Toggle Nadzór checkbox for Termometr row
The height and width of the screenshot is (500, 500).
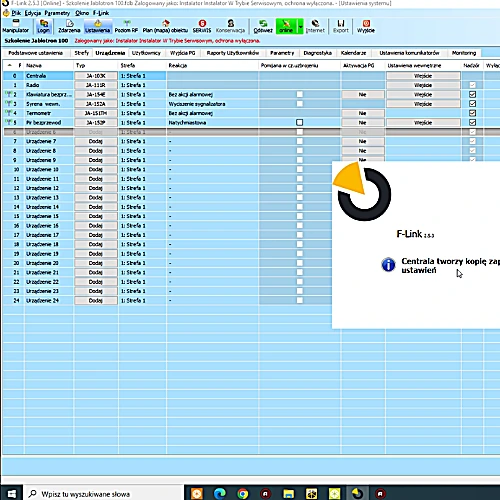[x=472, y=113]
